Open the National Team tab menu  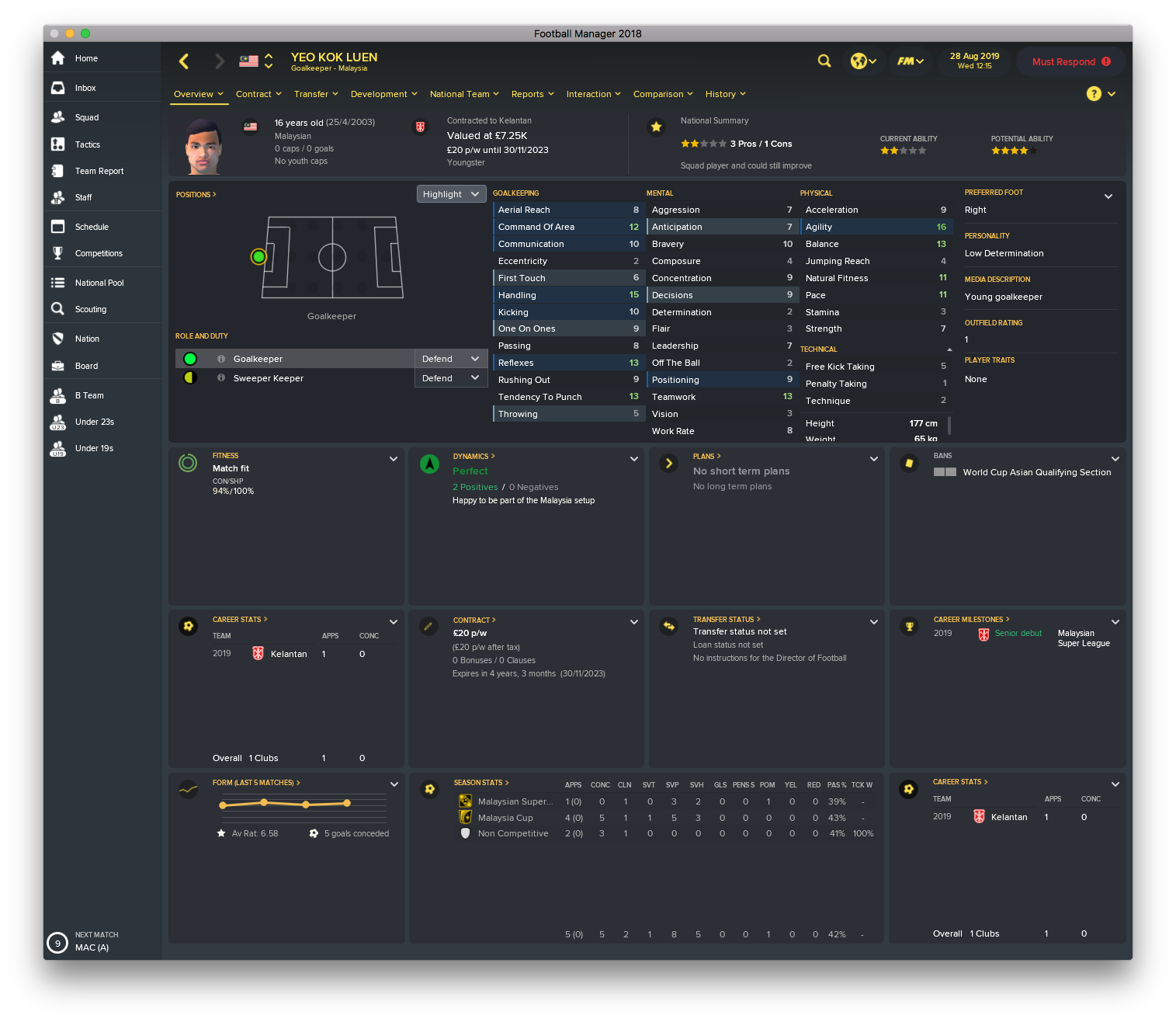pyautogui.click(x=465, y=94)
